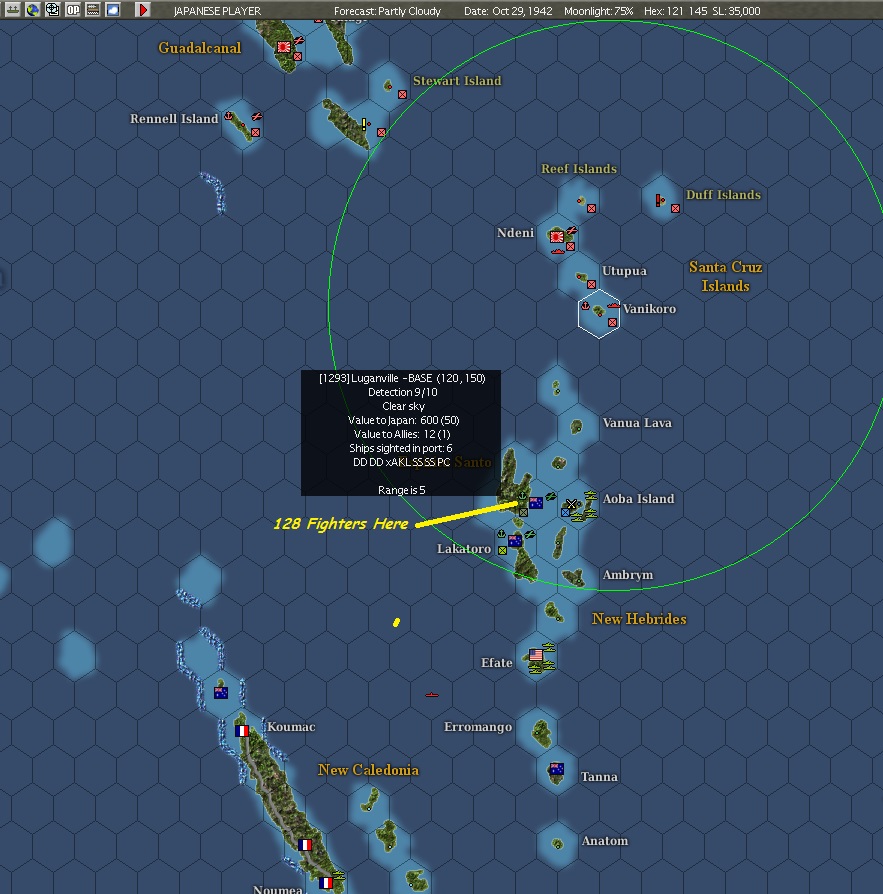883x894 pixels.
Task: Click the Luganville BASE tooltip title
Action: 402,378
